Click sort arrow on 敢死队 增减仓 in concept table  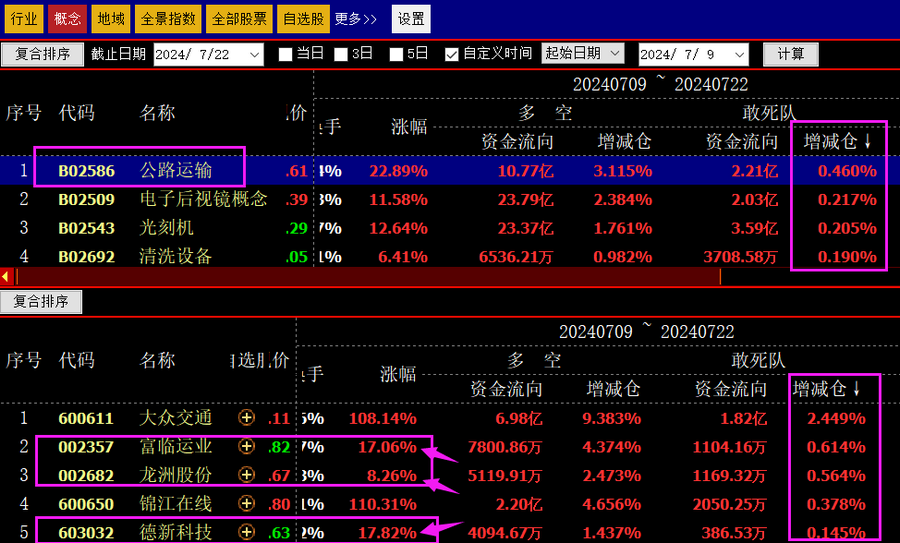click(868, 142)
